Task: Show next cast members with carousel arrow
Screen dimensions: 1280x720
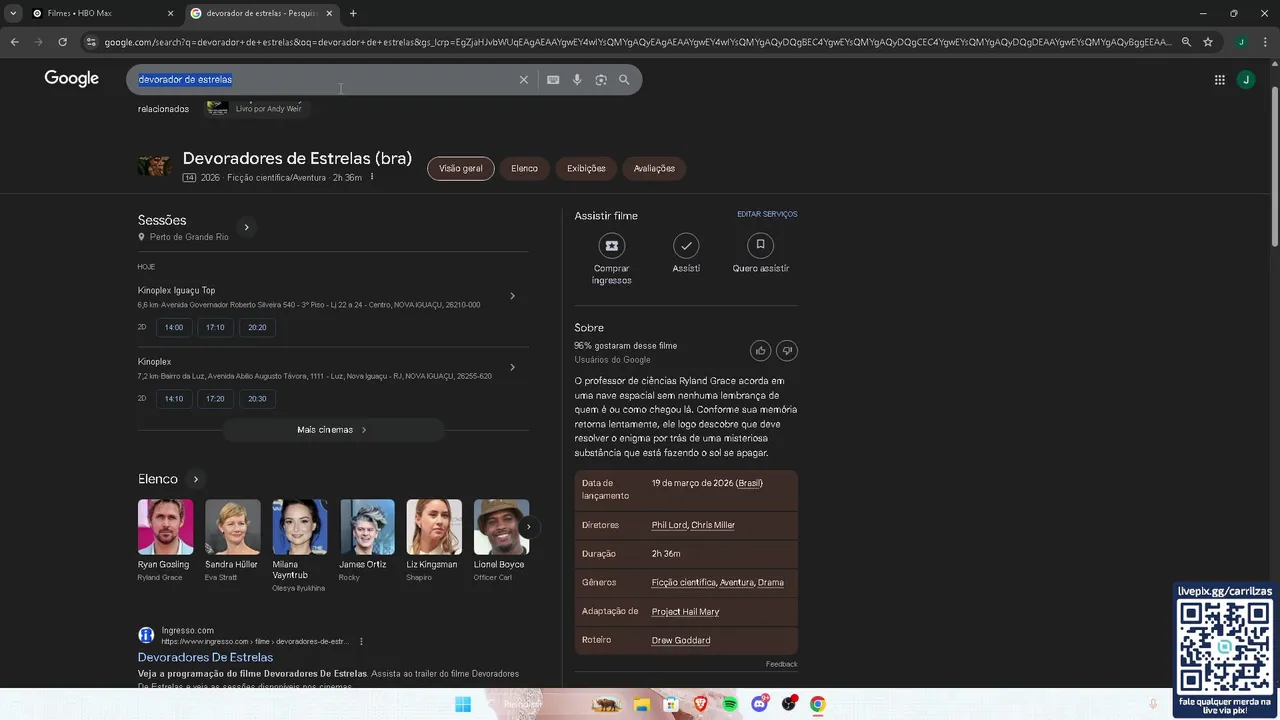Action: click(x=528, y=527)
